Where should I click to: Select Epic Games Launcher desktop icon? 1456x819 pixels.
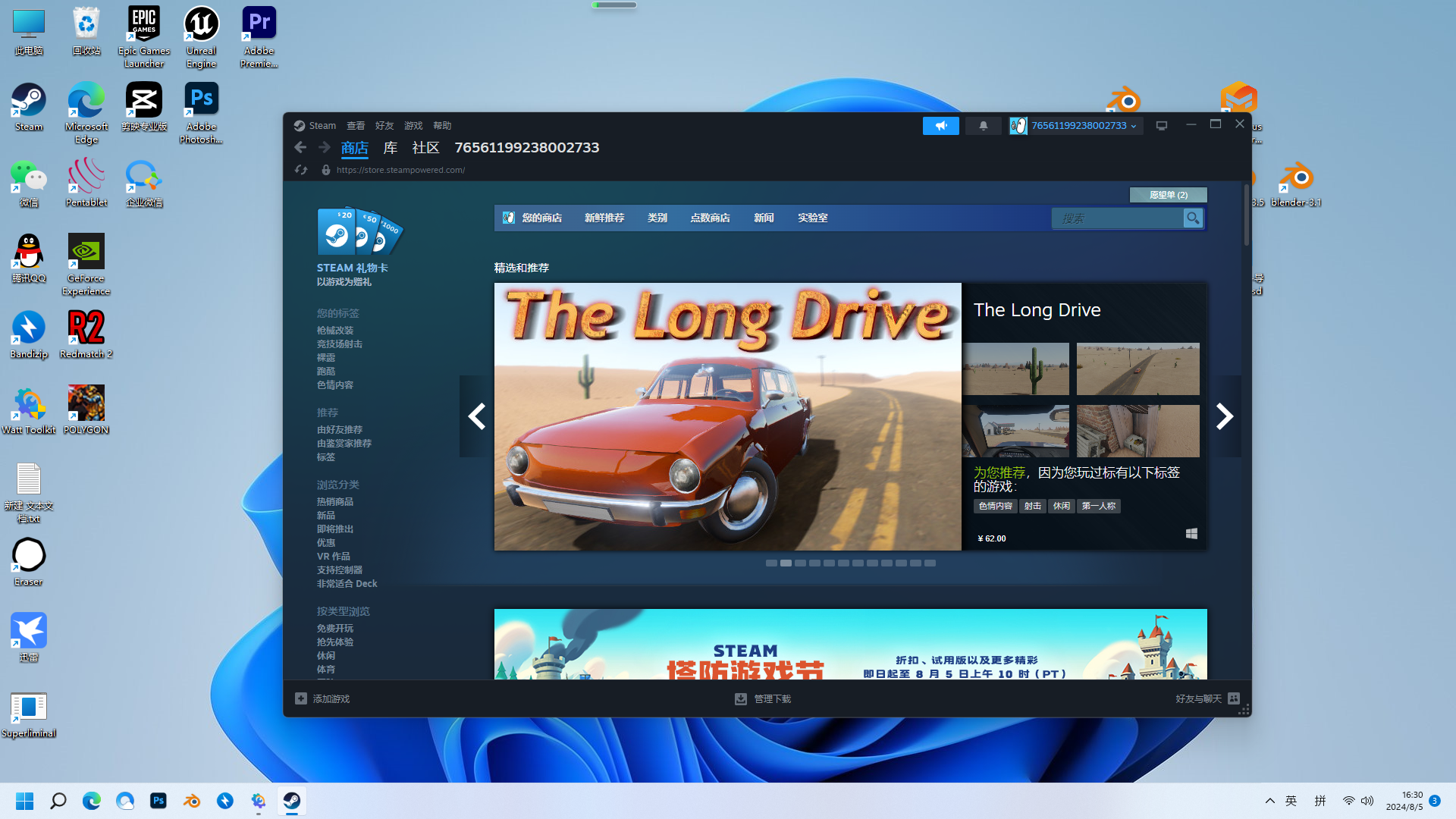pyautogui.click(x=144, y=37)
